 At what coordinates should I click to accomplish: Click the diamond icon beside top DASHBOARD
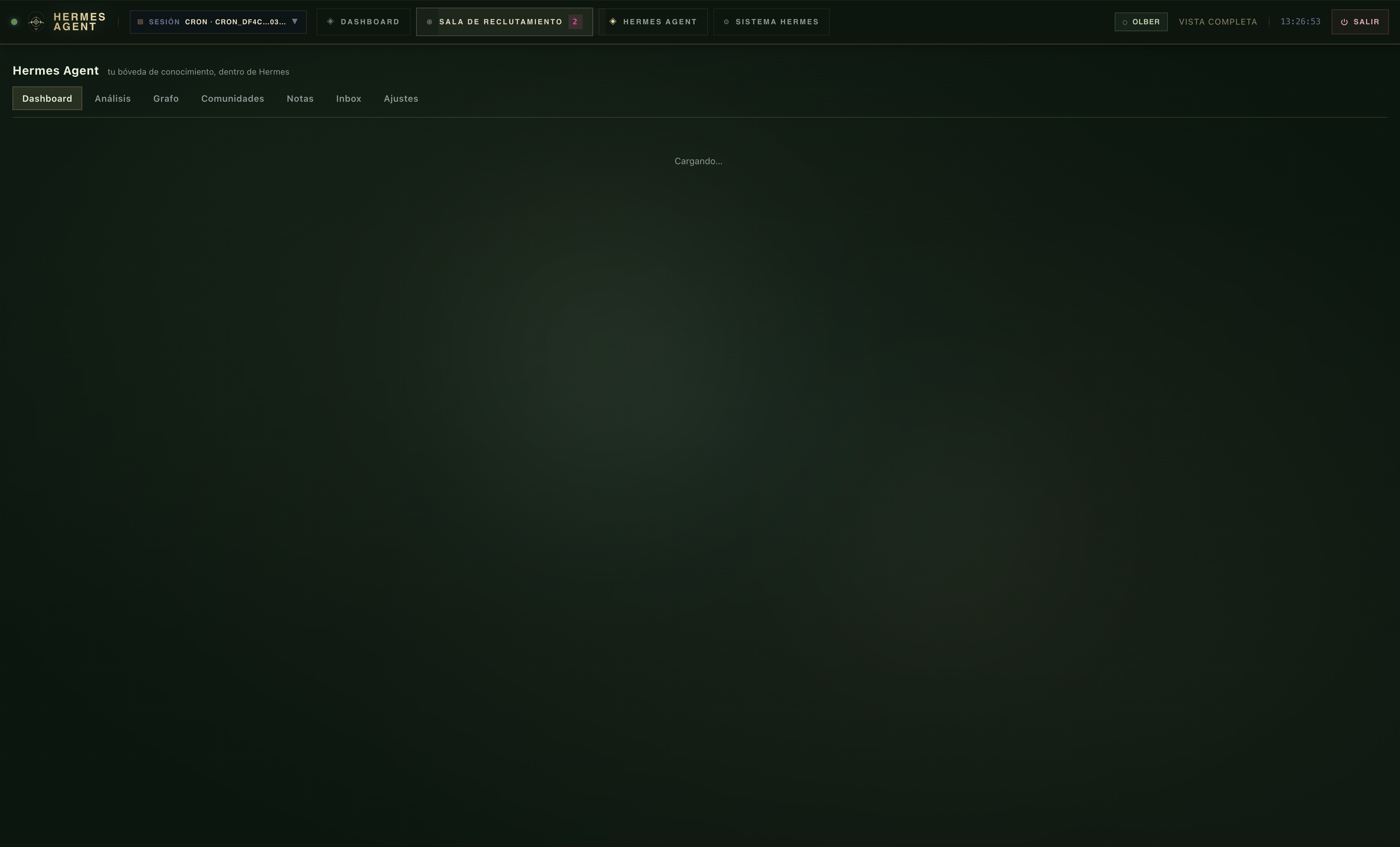[330, 22]
